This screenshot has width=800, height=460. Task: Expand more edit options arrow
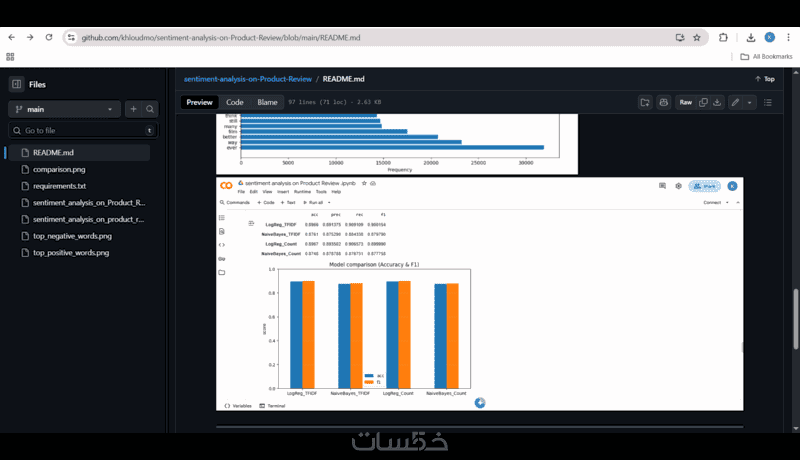749,103
